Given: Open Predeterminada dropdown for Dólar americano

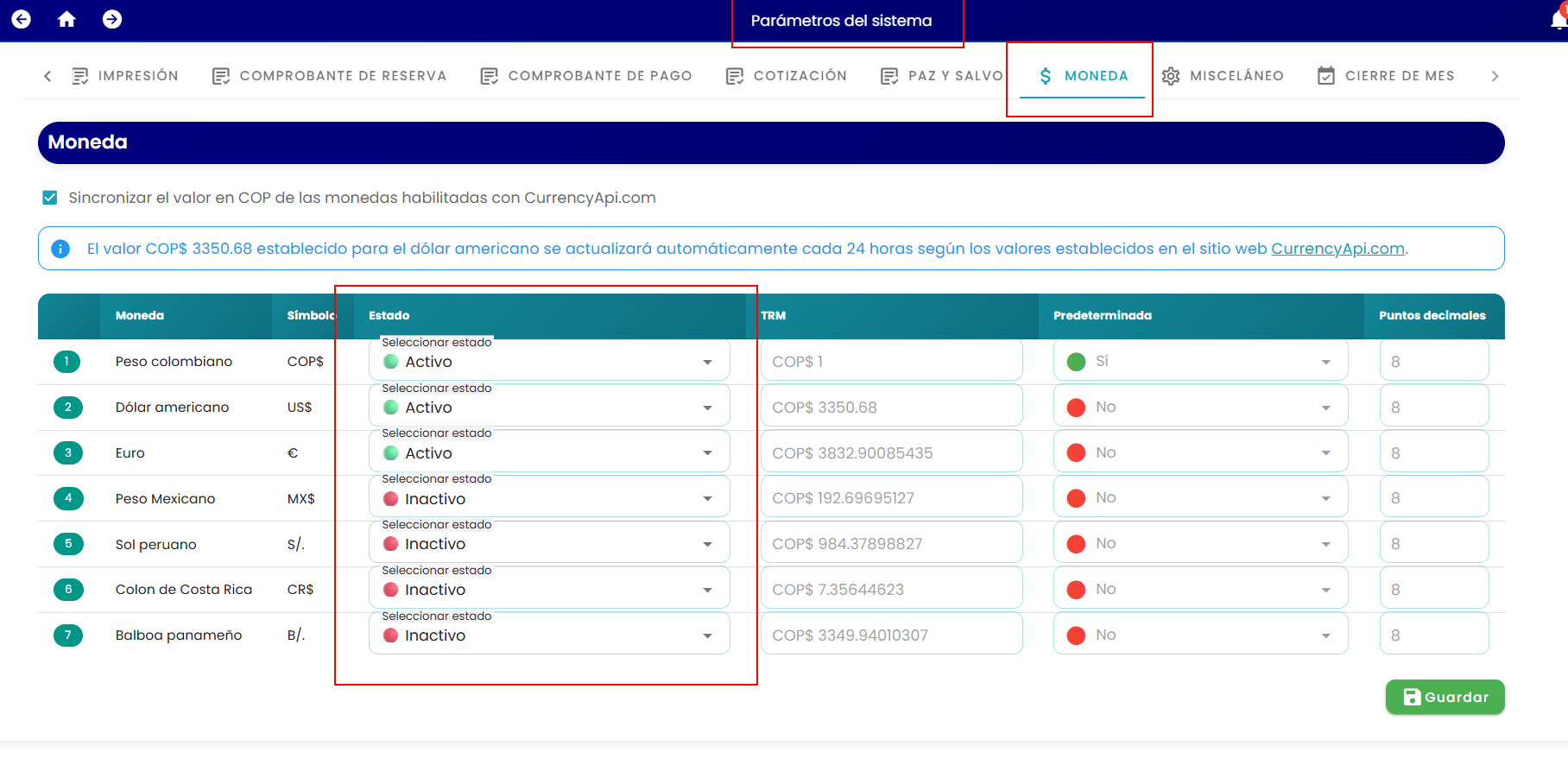Looking at the screenshot, I should click(x=1200, y=407).
